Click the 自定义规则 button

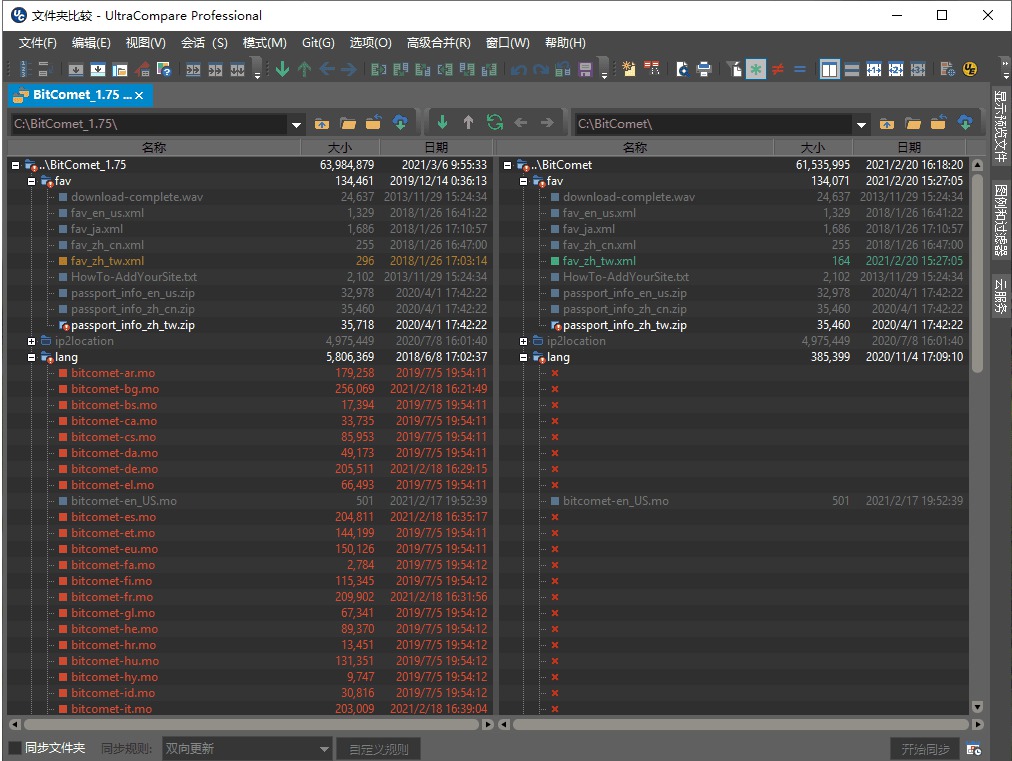pos(379,749)
